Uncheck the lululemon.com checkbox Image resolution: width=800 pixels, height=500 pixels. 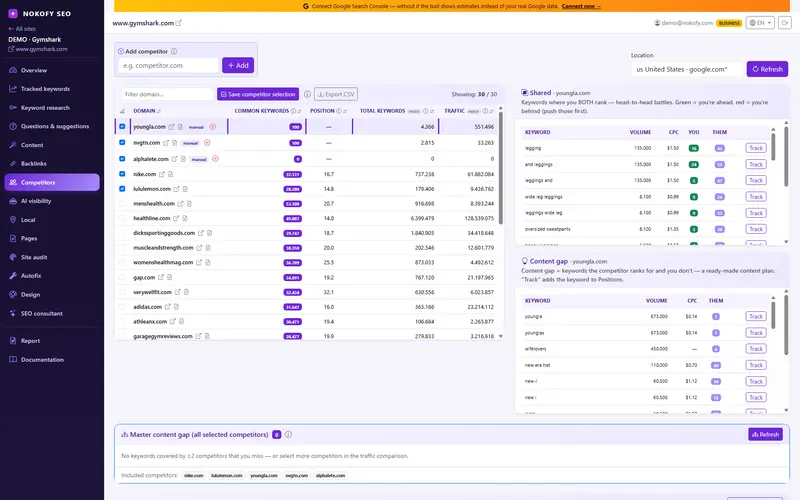122,189
